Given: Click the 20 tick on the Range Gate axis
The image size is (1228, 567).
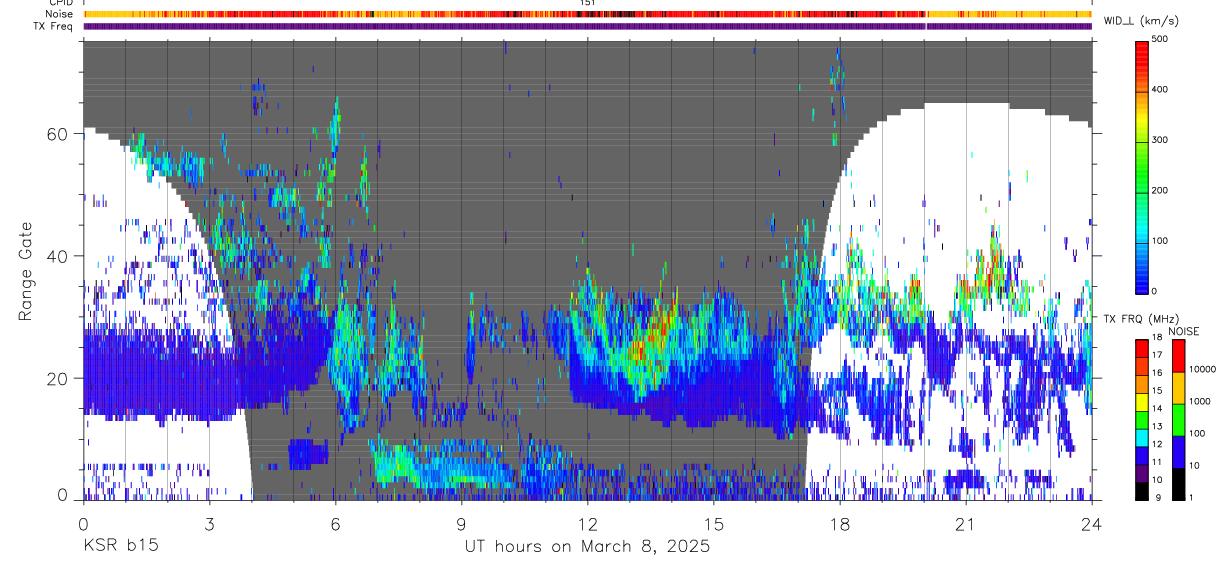Looking at the screenshot, I should point(59,378).
